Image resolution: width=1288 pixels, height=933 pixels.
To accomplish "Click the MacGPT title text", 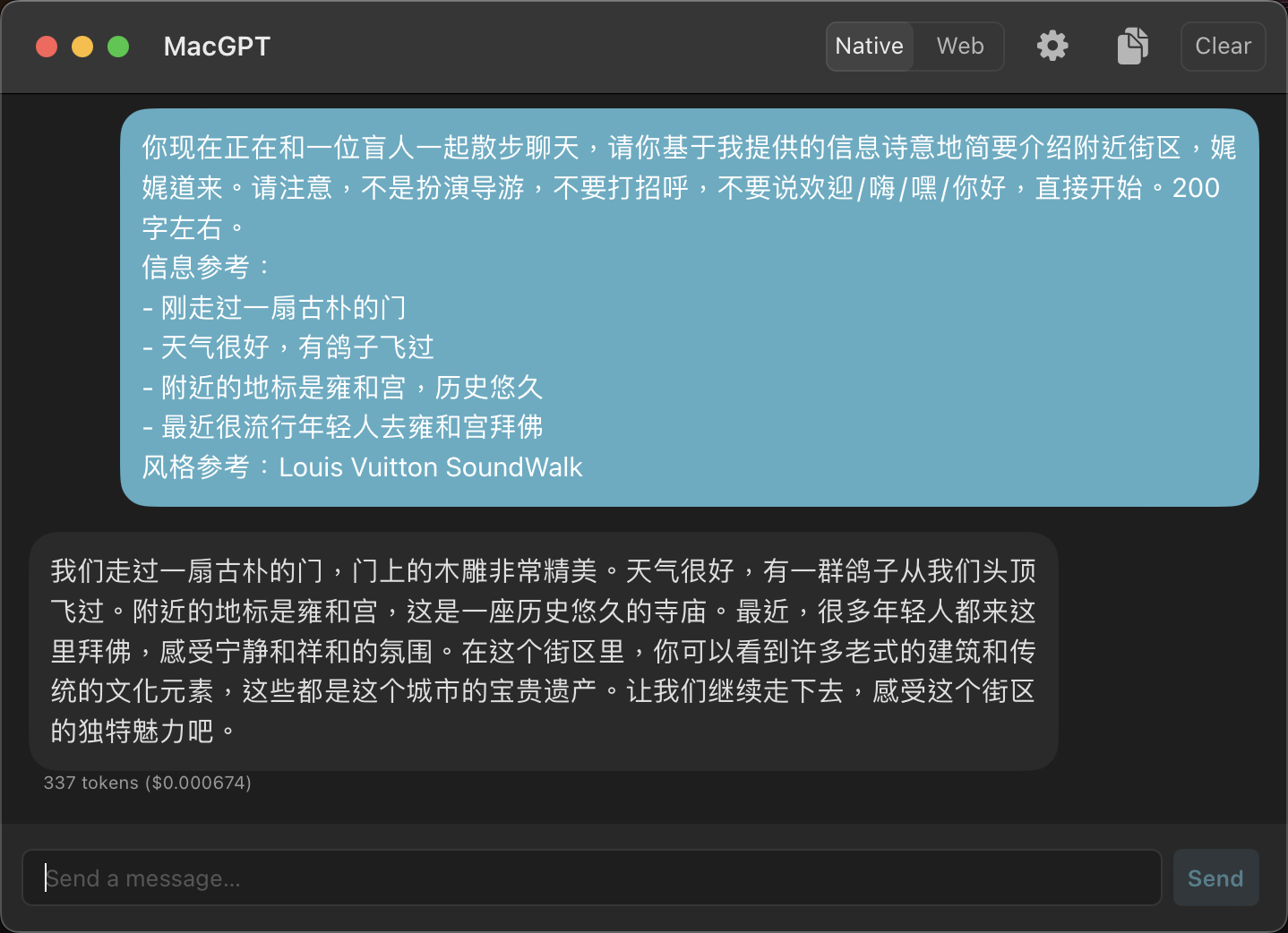I will click(217, 47).
